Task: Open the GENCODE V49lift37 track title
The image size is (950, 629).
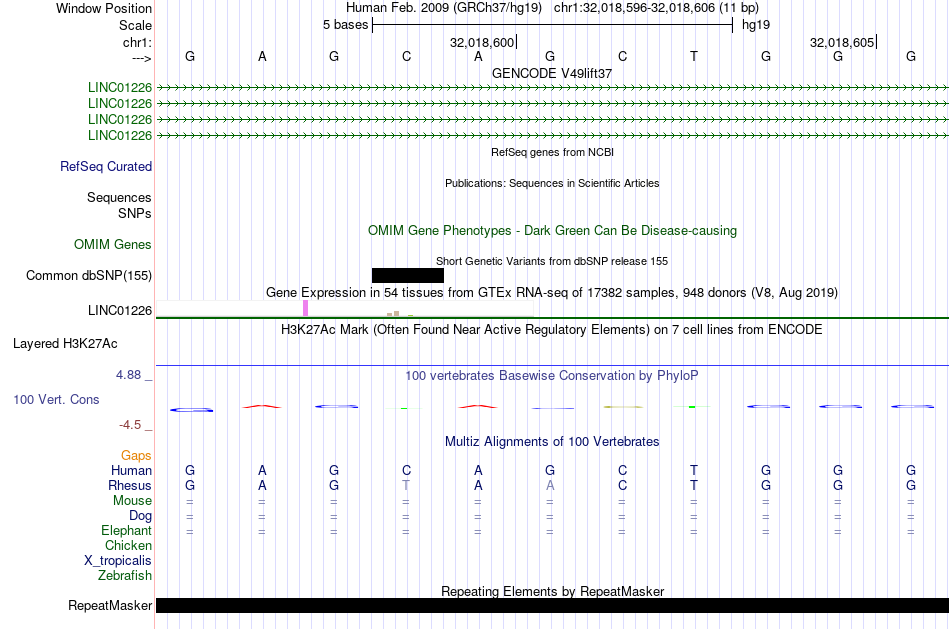Action: pos(552,73)
